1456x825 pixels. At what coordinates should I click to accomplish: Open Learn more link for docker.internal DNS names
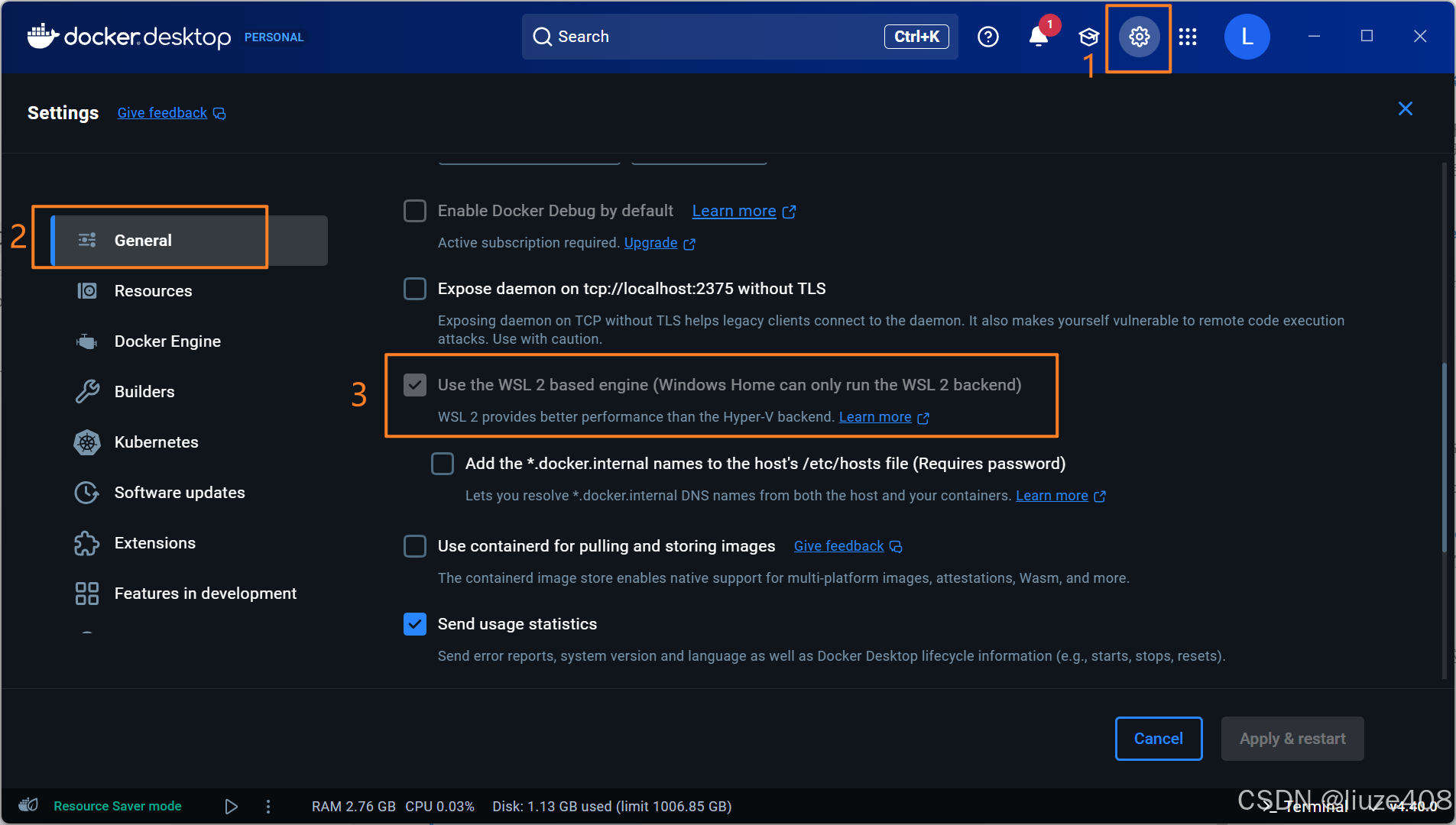1052,496
